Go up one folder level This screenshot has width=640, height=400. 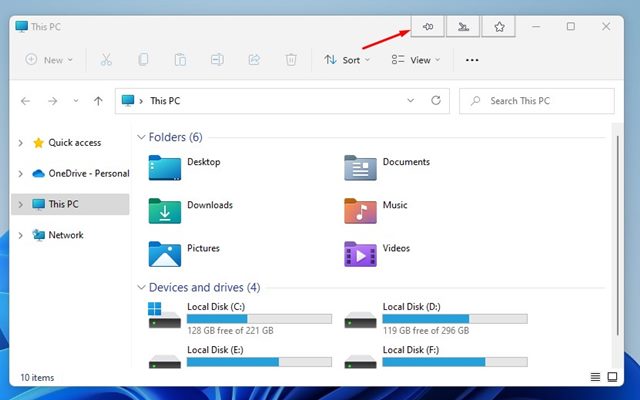(98, 101)
